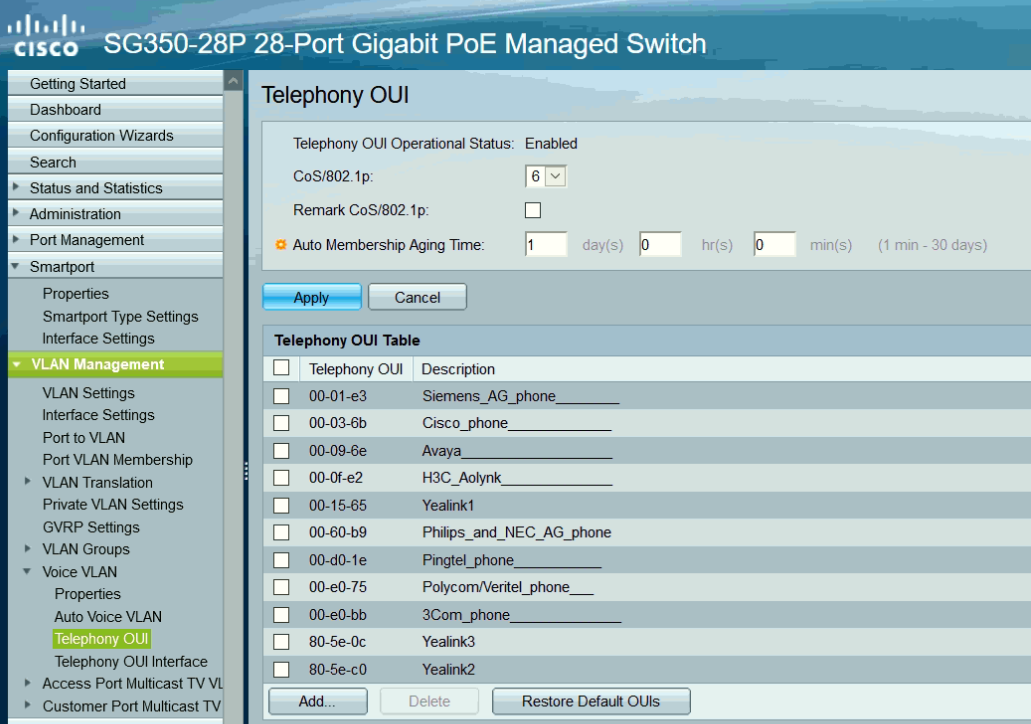Collapse the Voice VLAN tree node
The image size is (1031, 724).
click(x=28, y=572)
